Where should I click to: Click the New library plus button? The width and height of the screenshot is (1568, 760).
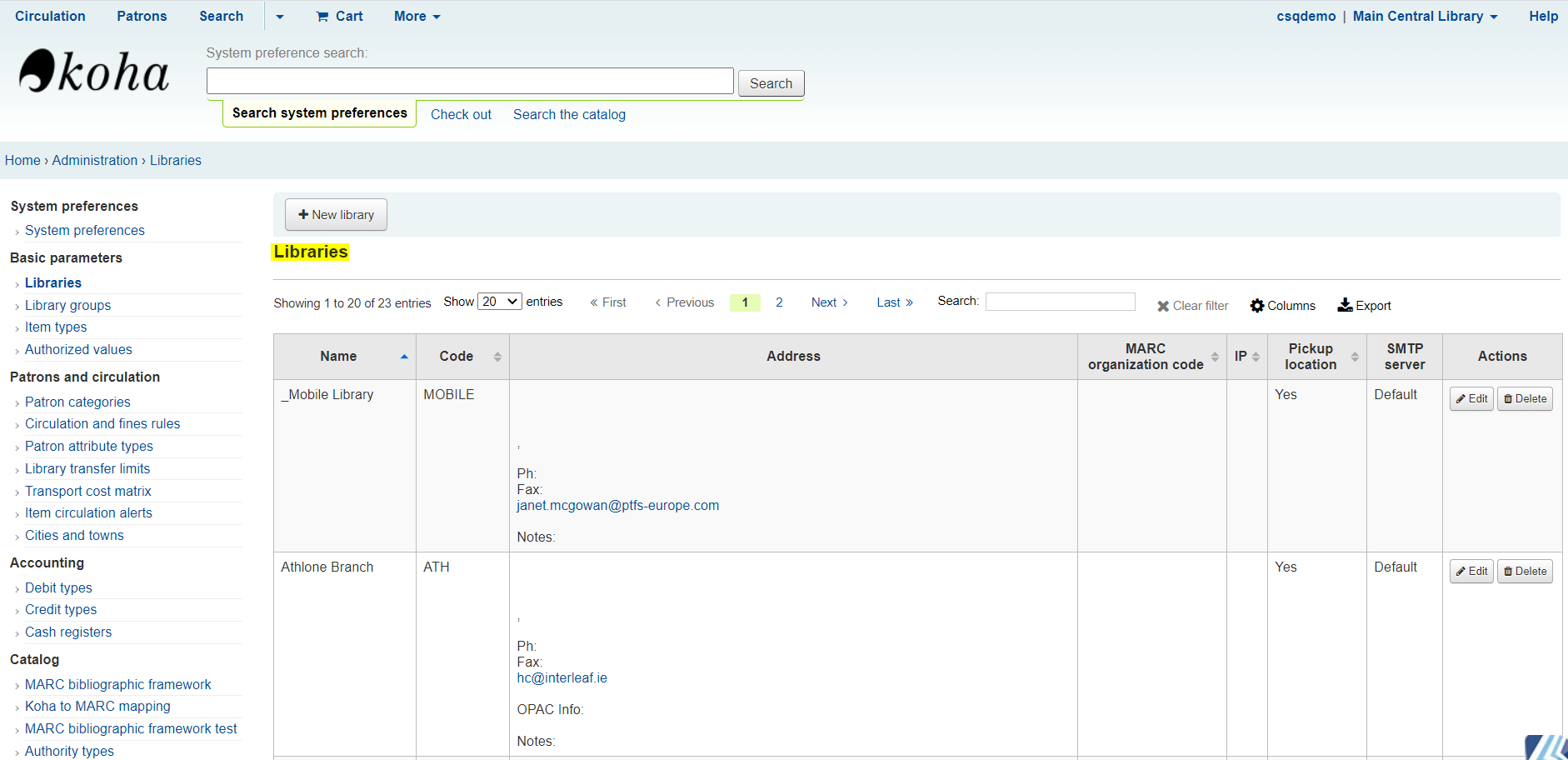point(336,214)
